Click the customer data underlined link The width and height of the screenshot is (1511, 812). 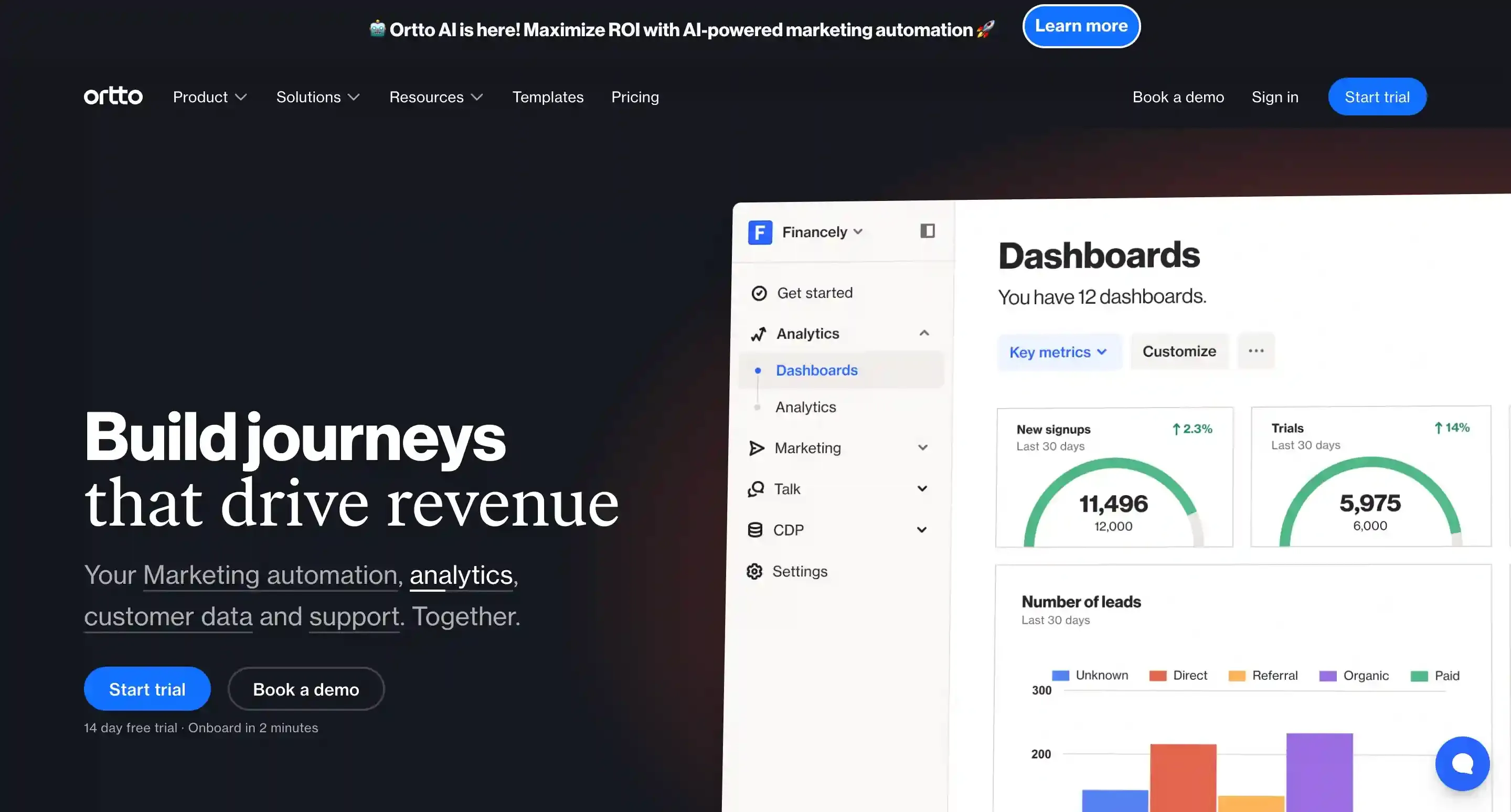click(x=168, y=616)
